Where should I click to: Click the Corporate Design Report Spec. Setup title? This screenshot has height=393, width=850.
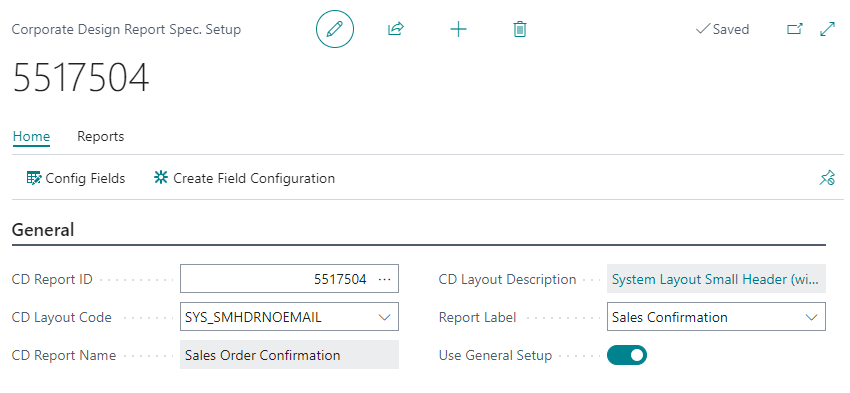coord(126,29)
